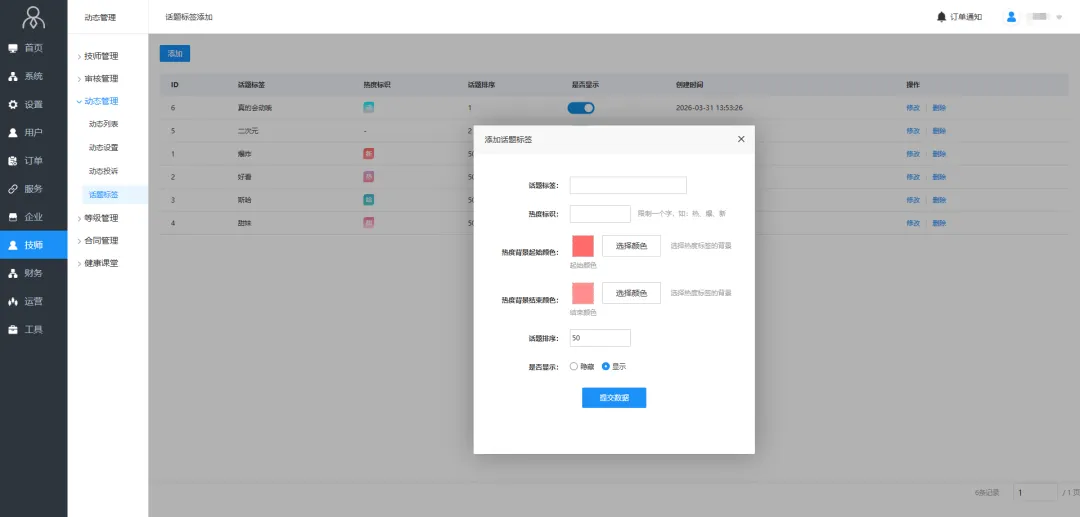1080x517 pixels.
Task: Click the 系统 system icon
Action: pos(13,76)
